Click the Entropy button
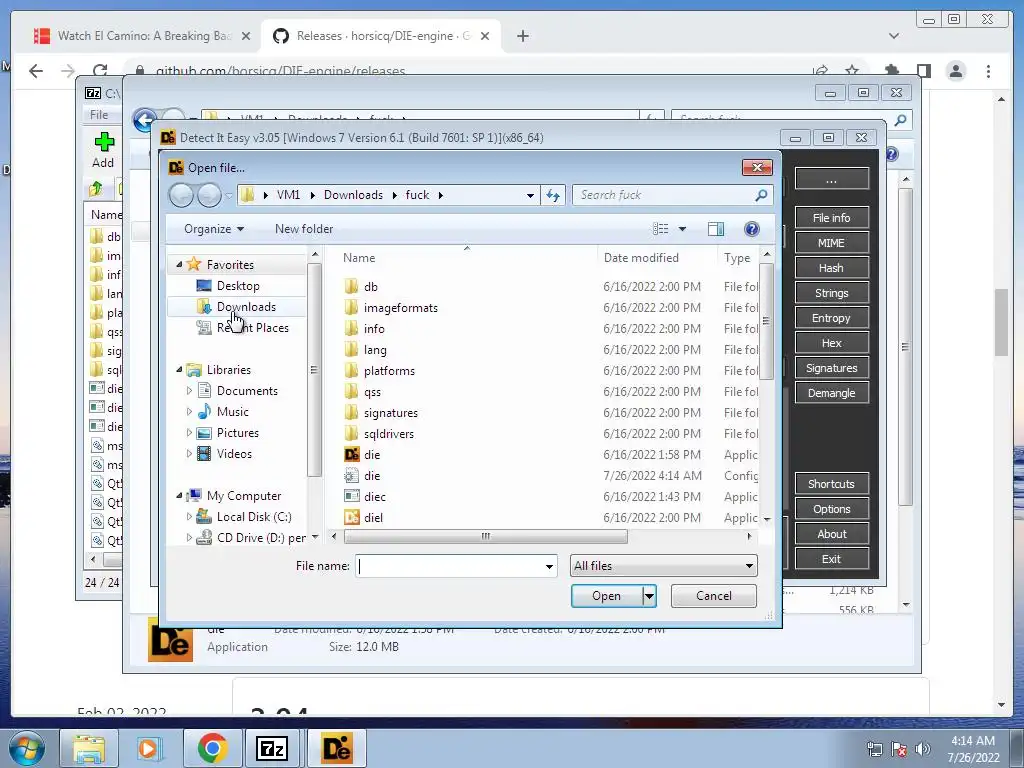1024x768 pixels. click(831, 318)
